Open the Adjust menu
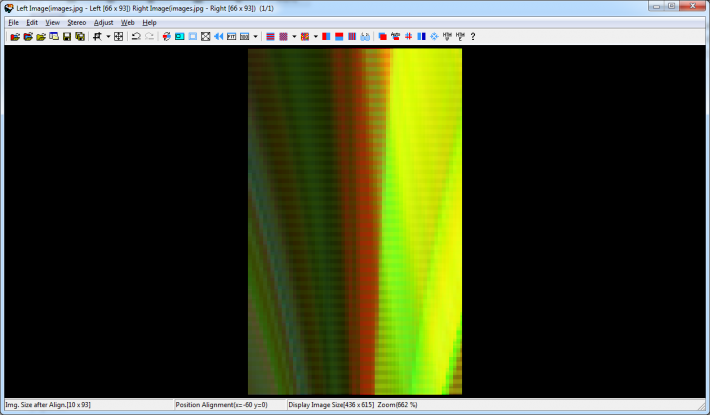 click(103, 23)
